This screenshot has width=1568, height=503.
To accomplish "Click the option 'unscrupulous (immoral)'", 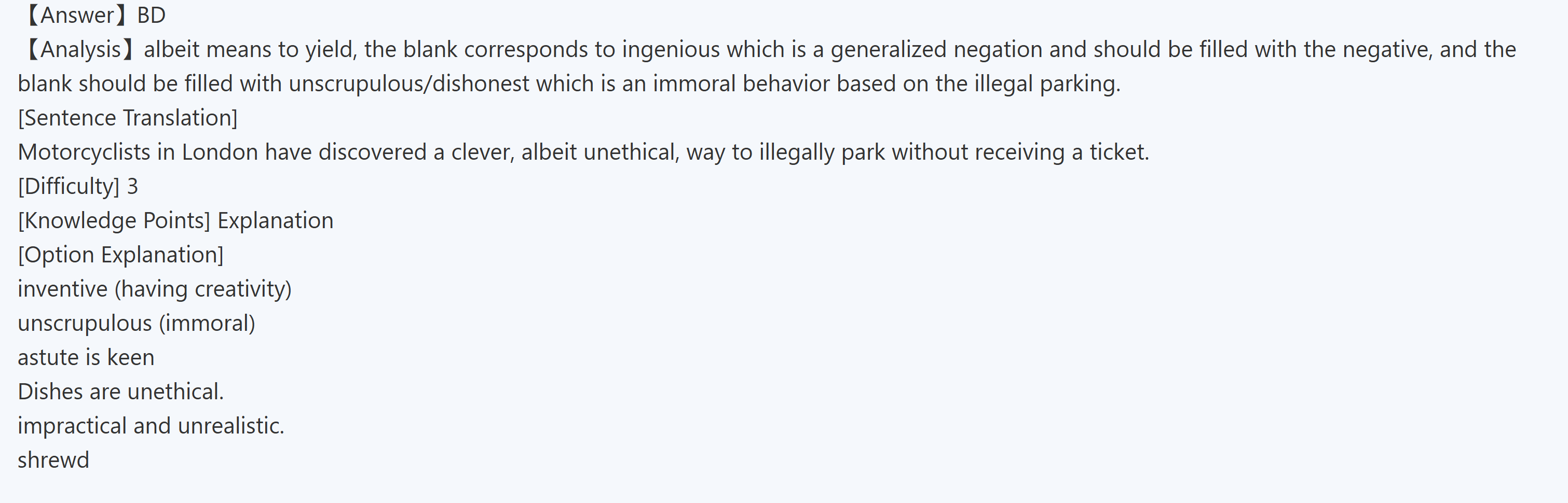I will click(x=137, y=323).
